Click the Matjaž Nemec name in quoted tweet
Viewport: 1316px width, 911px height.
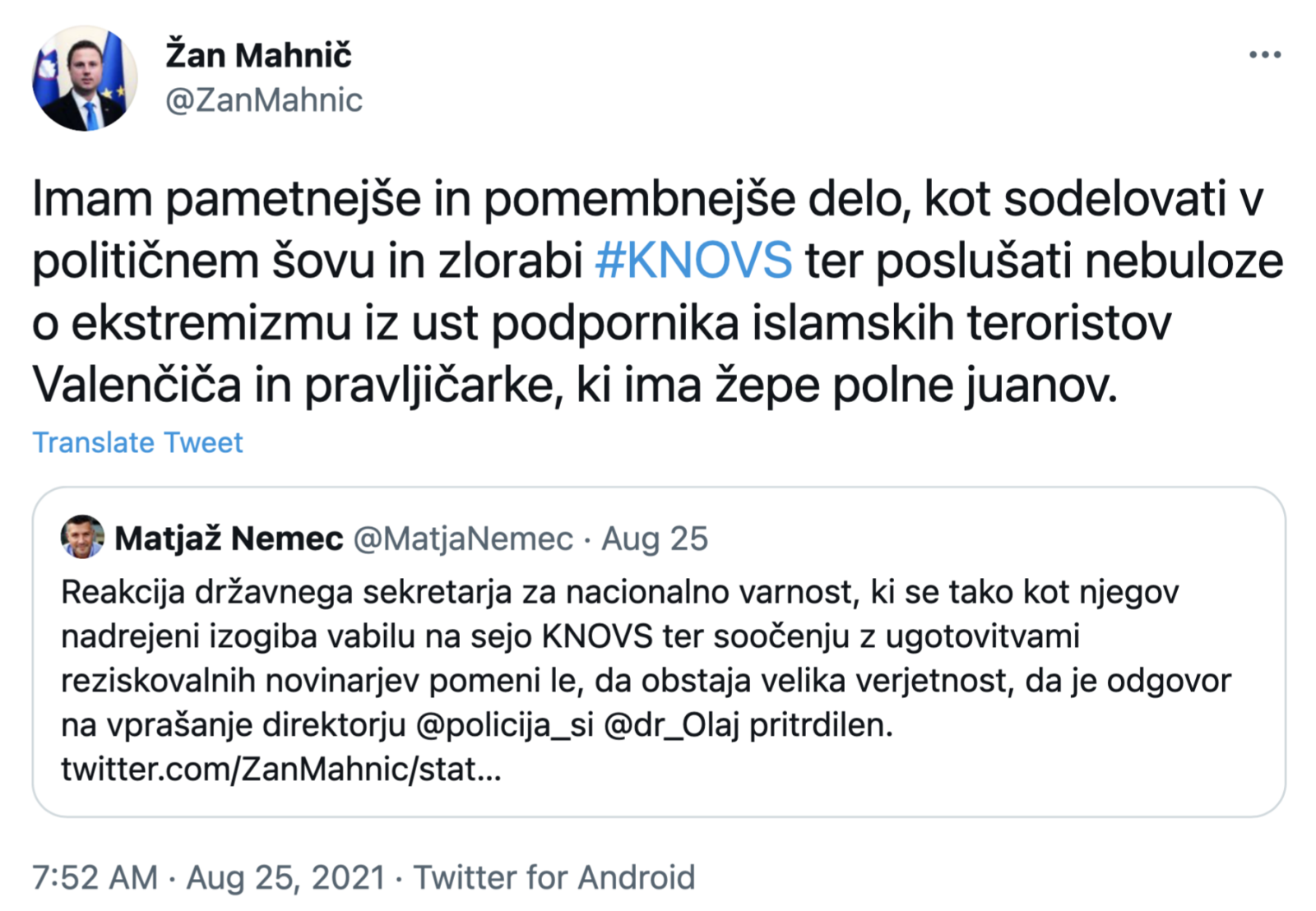click(x=229, y=539)
